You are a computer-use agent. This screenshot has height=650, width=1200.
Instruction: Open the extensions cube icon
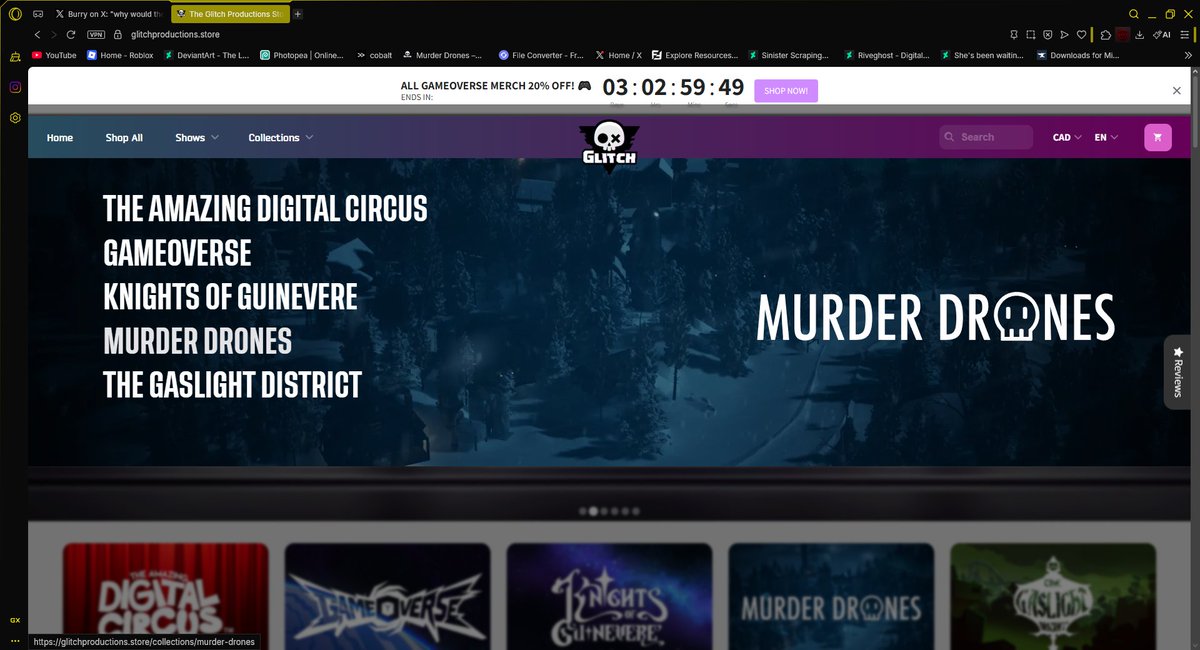click(1106, 34)
